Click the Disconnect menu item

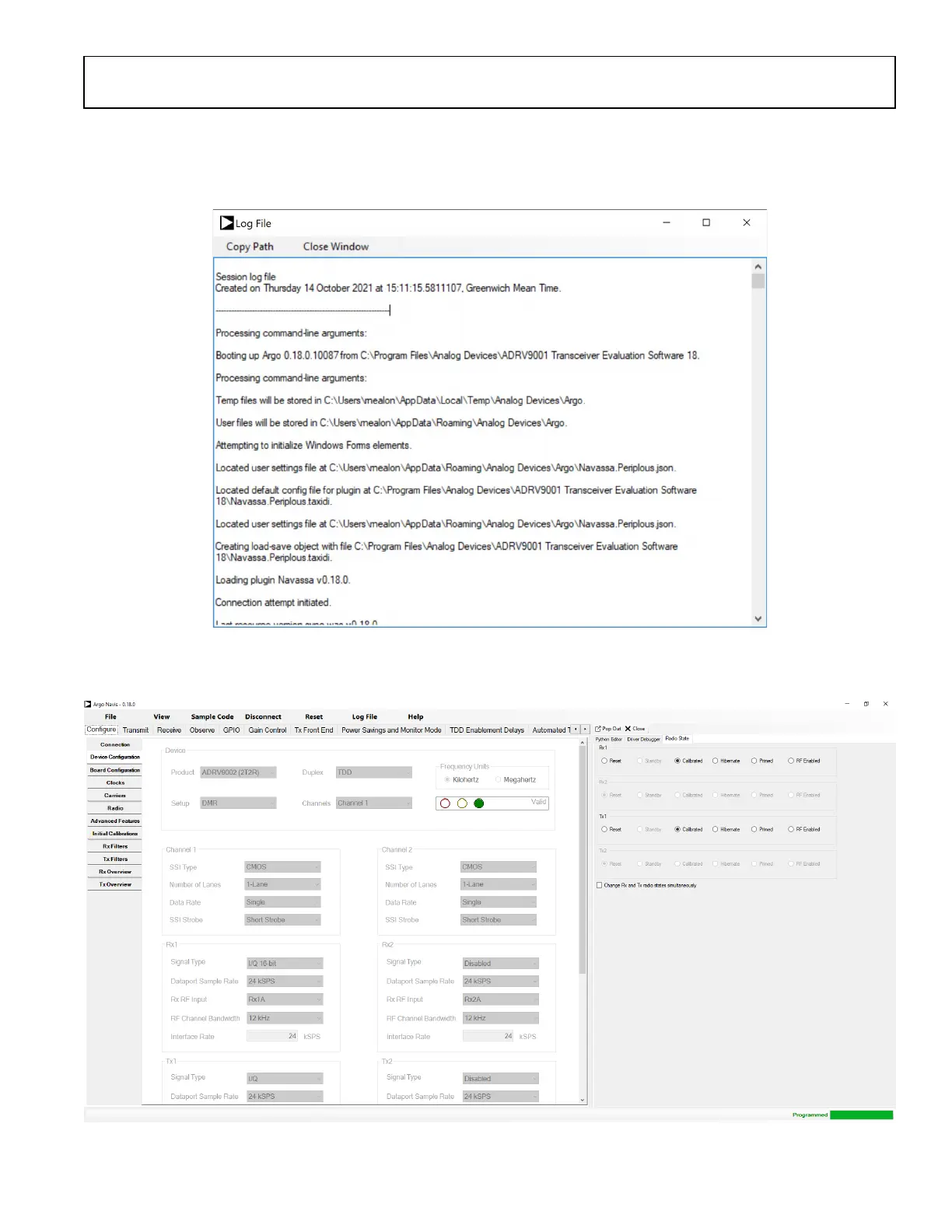[x=263, y=717]
